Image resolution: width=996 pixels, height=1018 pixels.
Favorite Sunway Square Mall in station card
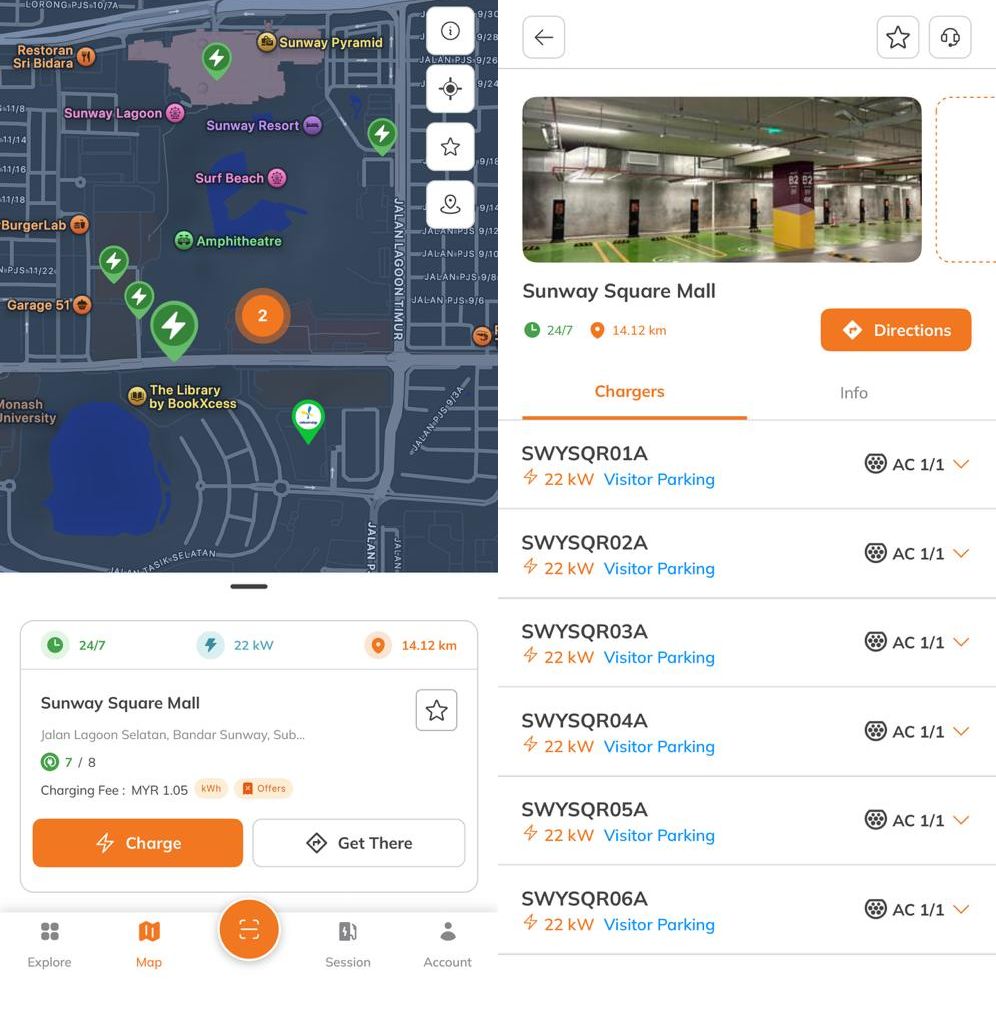click(436, 710)
